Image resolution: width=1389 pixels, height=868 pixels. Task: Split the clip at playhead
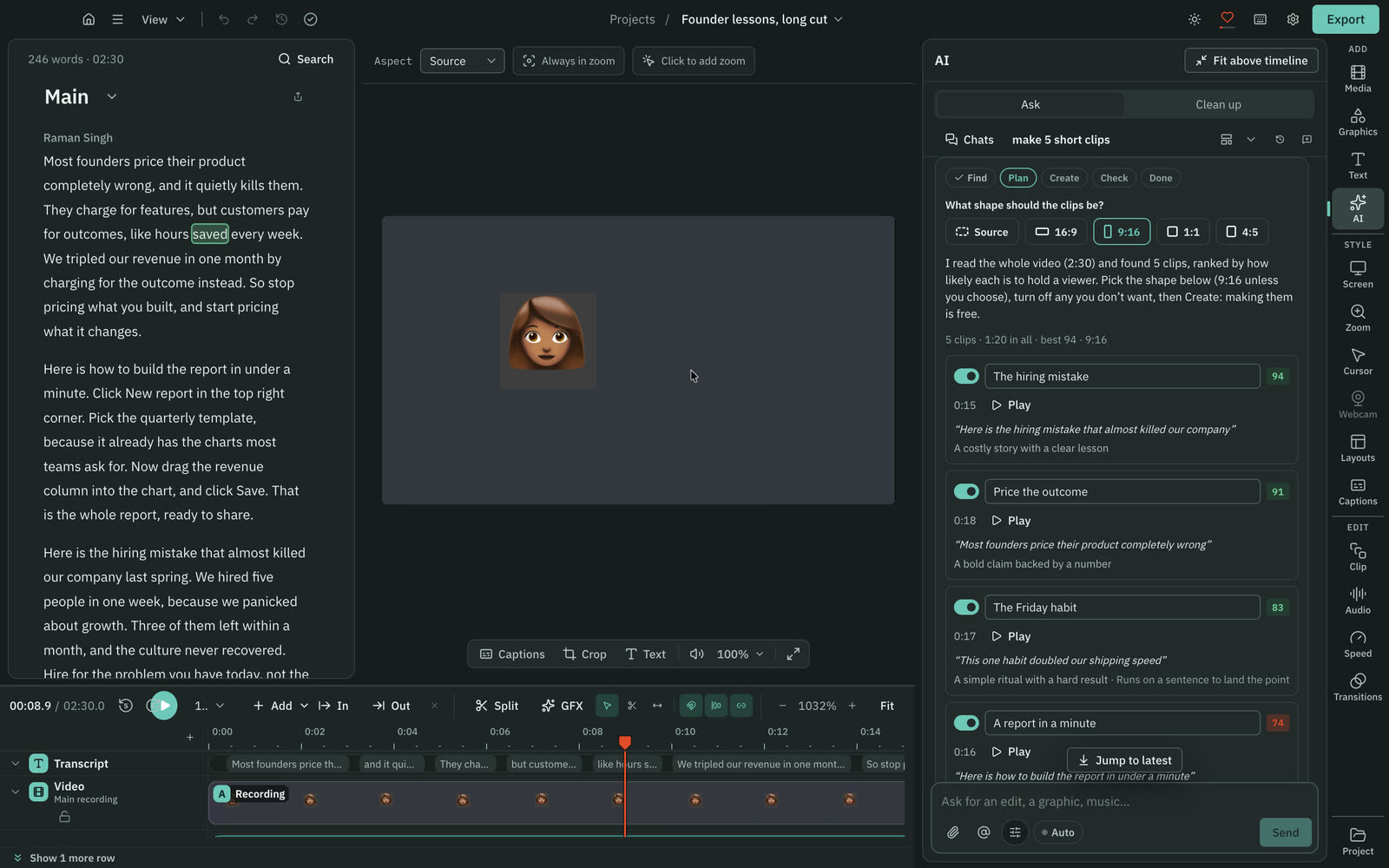[x=497, y=706]
